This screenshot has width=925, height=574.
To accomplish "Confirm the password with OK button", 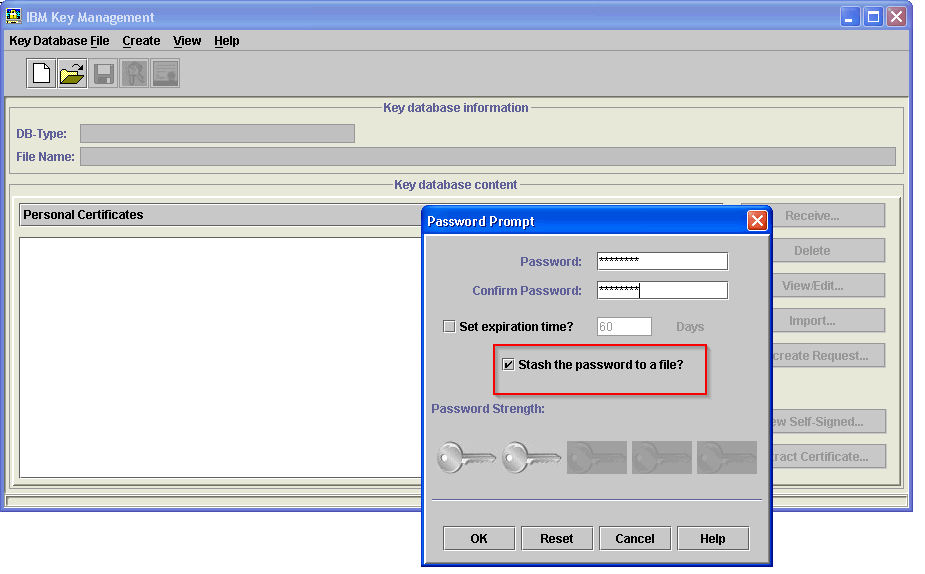I will click(x=479, y=538).
